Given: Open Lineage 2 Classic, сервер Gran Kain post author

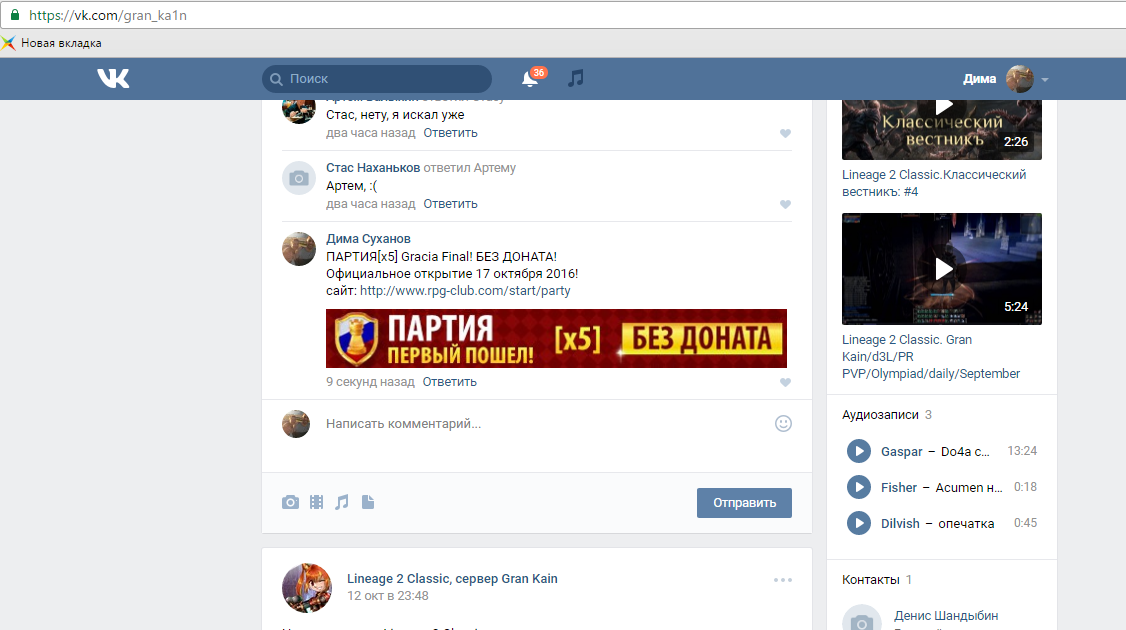Looking at the screenshot, I should click(452, 579).
